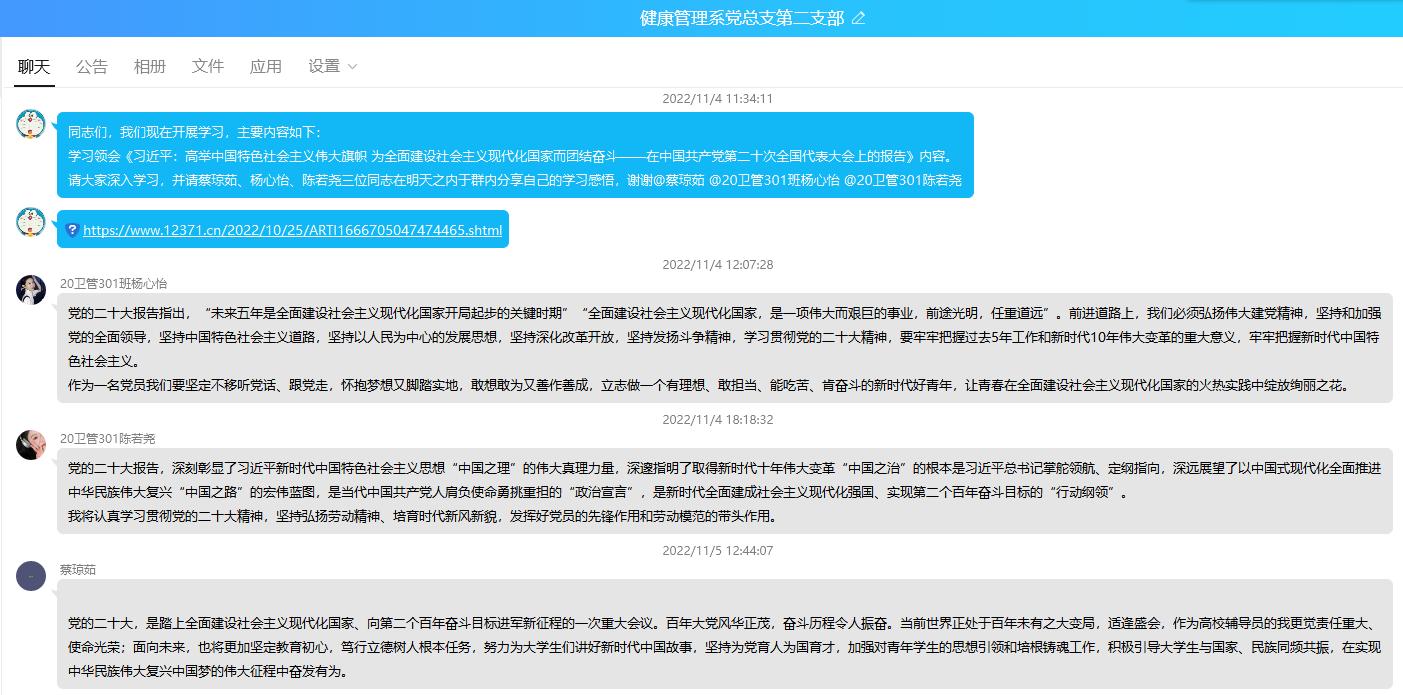Image resolution: width=1403 pixels, height=695 pixels.
Task: Click the group title 健康管理系党总支第二支部
Action: (x=742, y=18)
